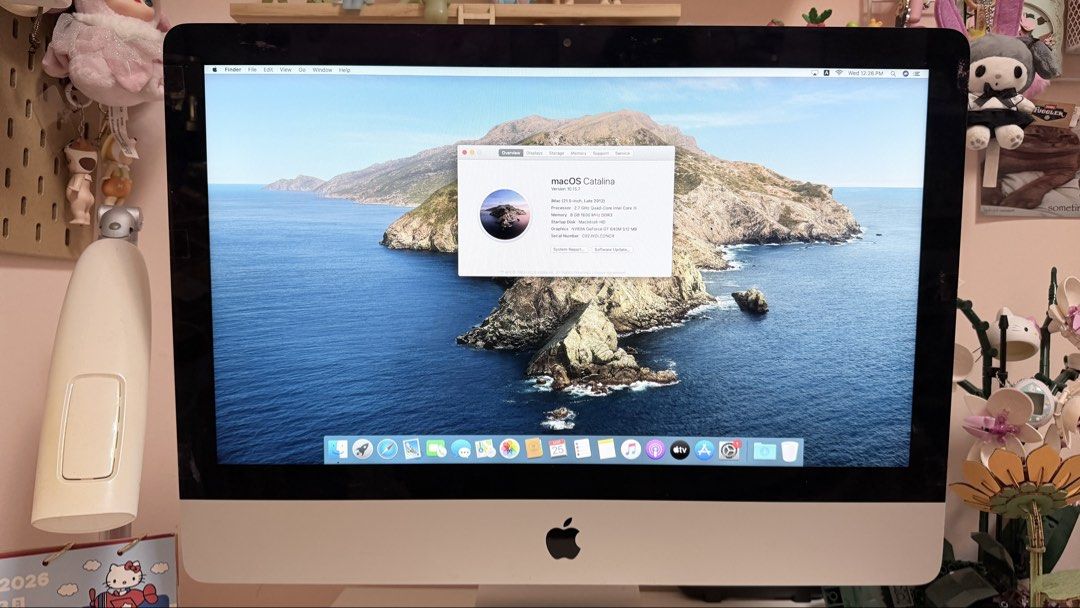Open Podcasts purple icon in Dock

click(655, 450)
